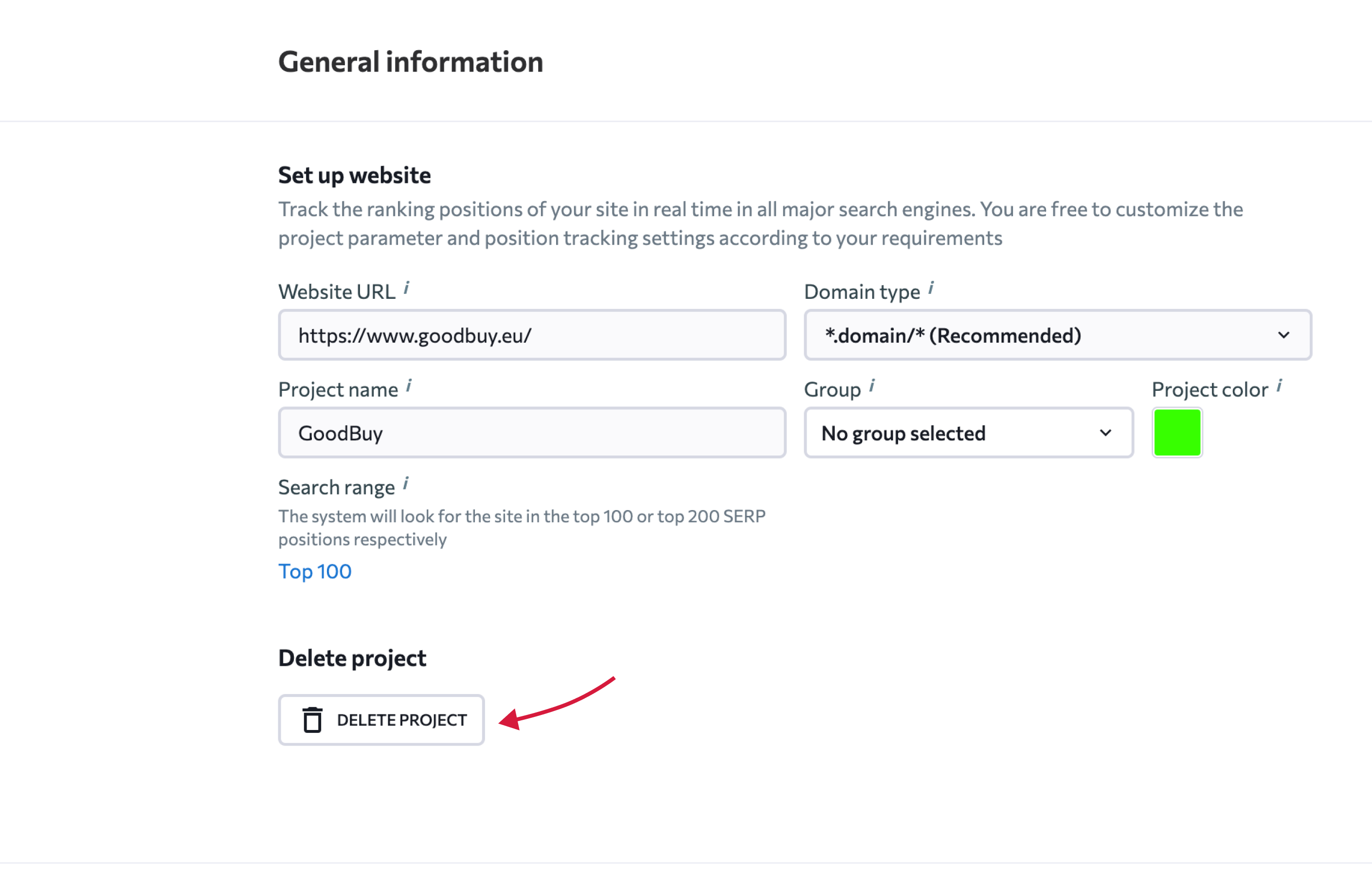Focus the Website URL input field
This screenshot has height=876, width=1372.
[532, 335]
